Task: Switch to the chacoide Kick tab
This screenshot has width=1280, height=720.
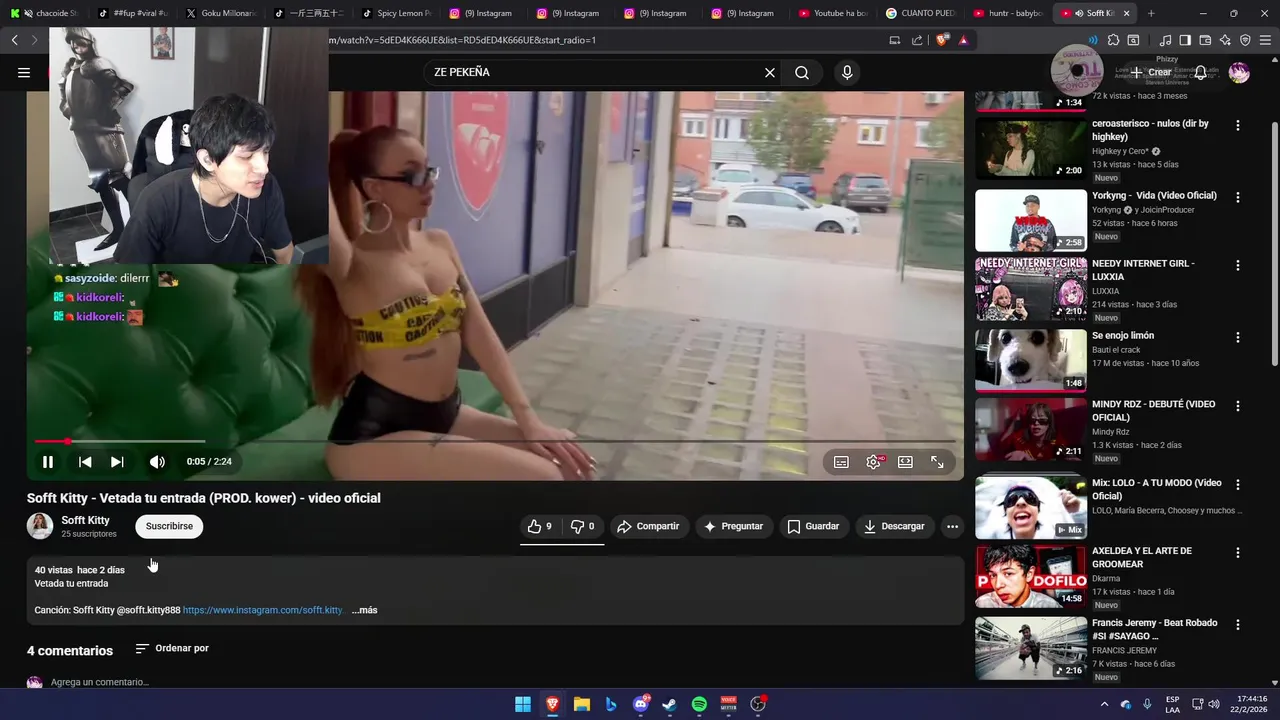Action: click(45, 13)
